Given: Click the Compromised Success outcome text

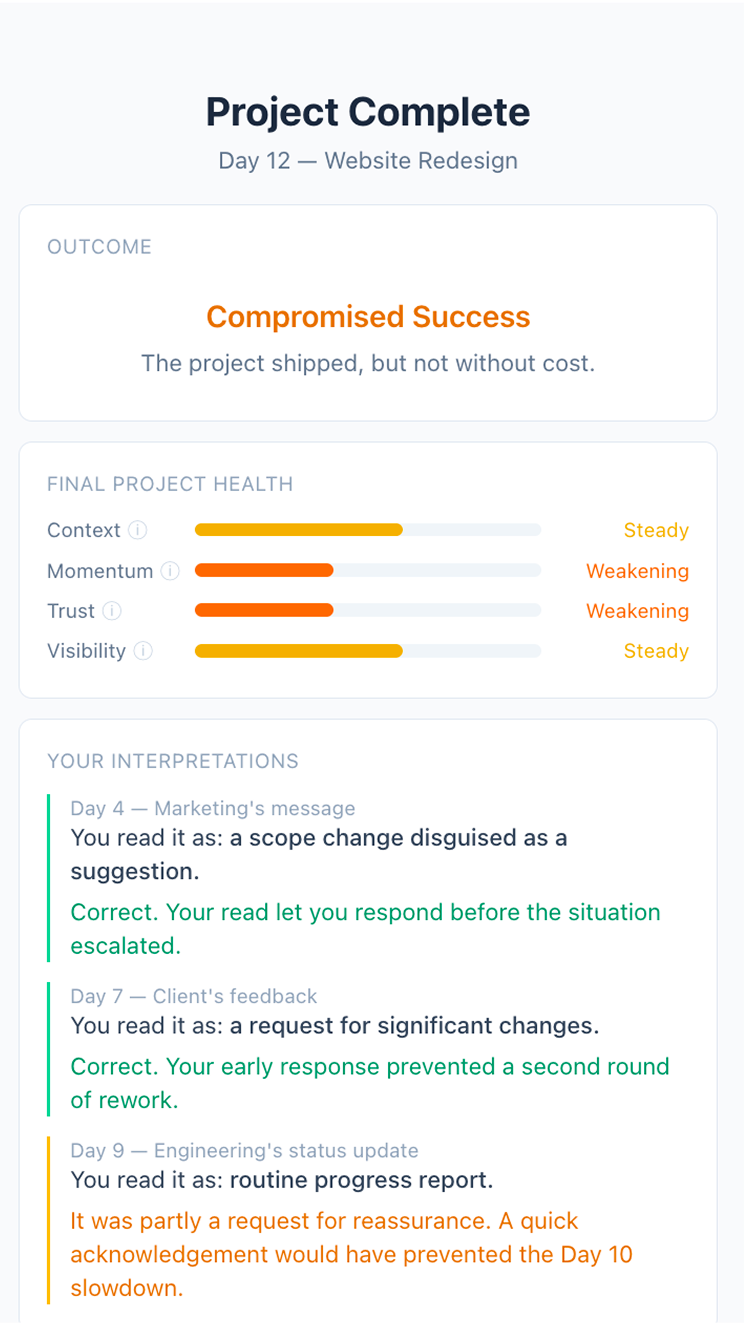Looking at the screenshot, I should click(x=367, y=317).
